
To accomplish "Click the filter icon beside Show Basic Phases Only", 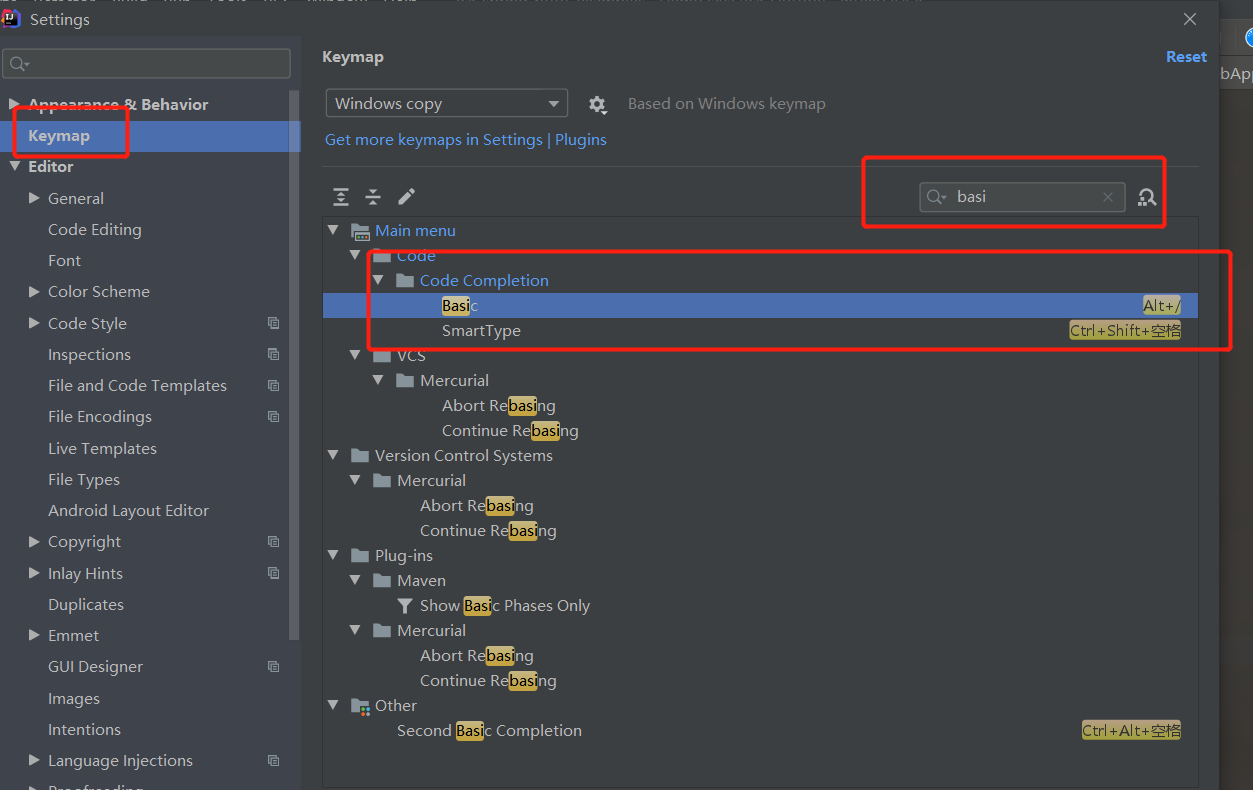I will point(405,606).
